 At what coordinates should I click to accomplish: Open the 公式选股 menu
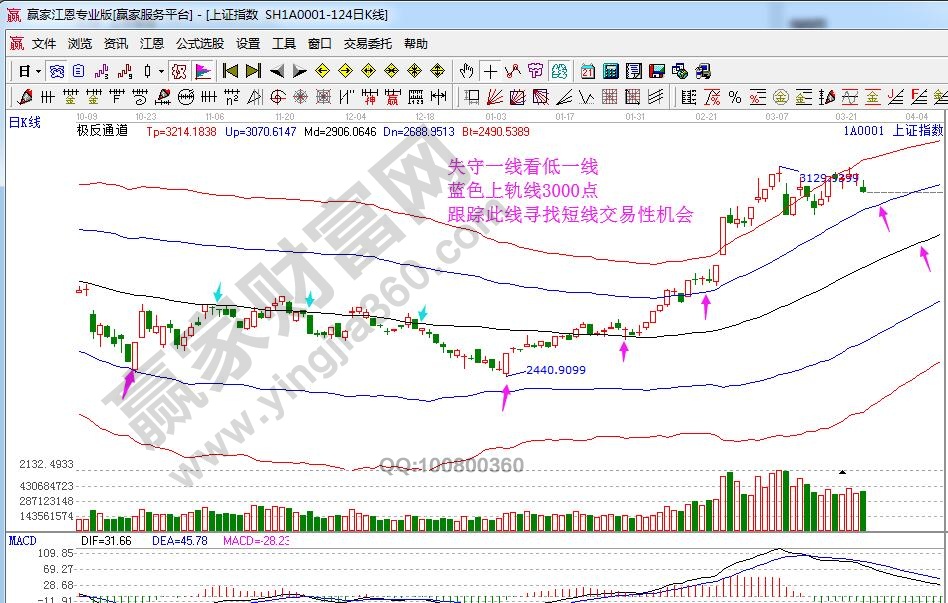coord(200,44)
